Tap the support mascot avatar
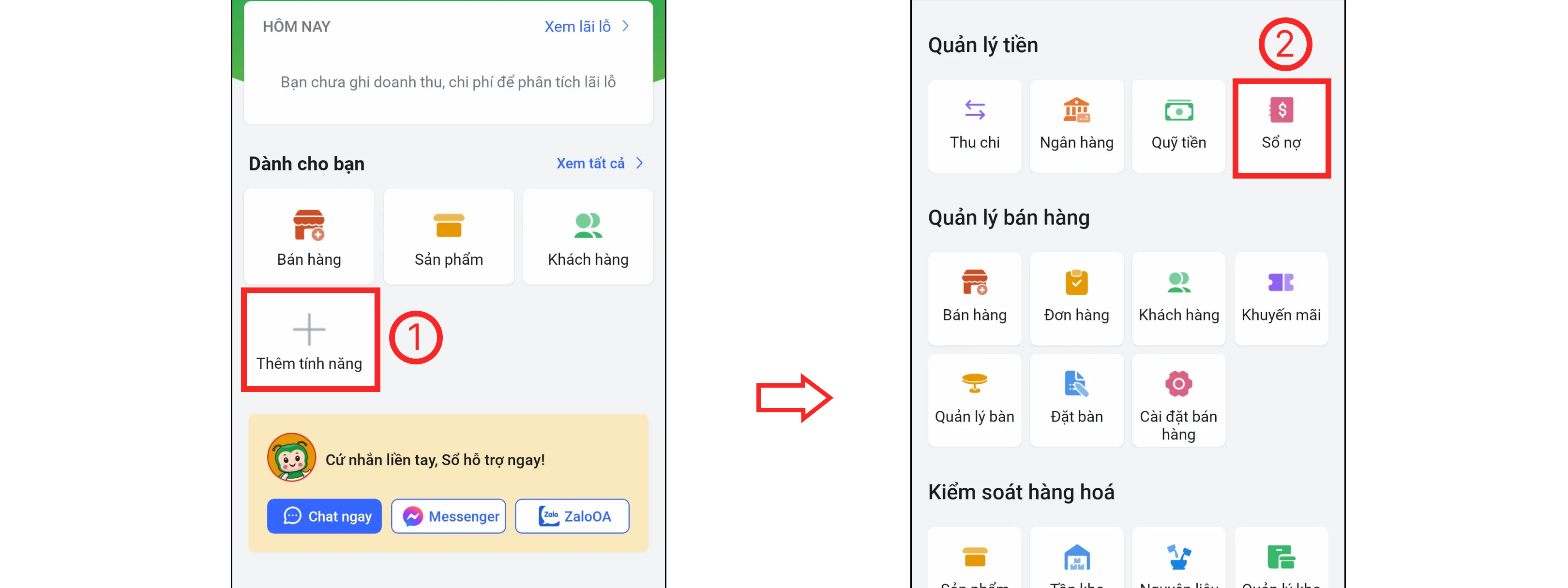 [291, 458]
